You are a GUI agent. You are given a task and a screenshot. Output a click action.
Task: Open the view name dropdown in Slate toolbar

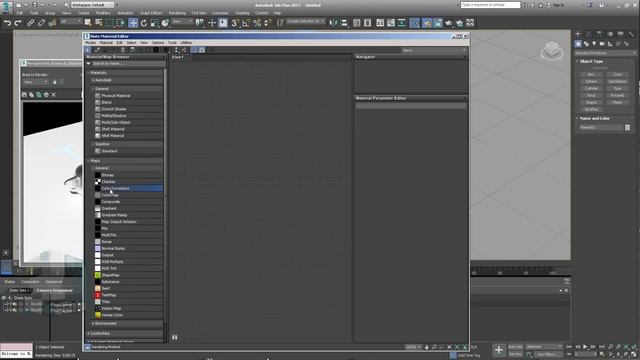pyautogui.click(x=434, y=50)
